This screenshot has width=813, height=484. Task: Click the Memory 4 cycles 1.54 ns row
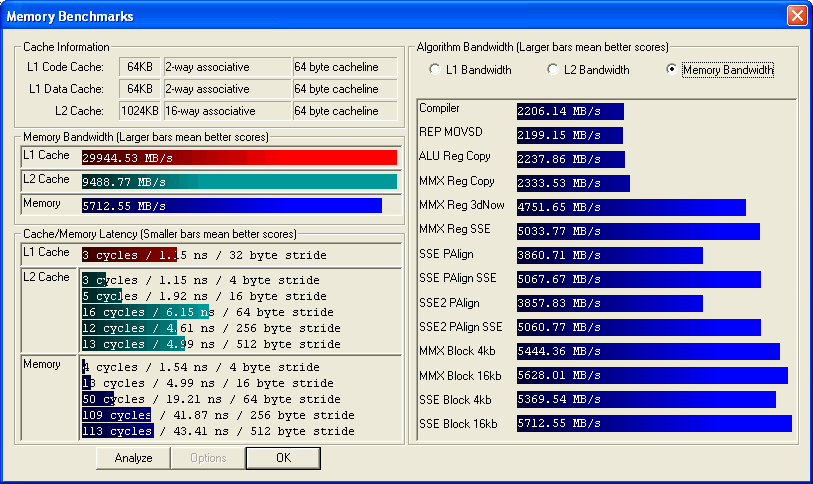click(x=201, y=367)
